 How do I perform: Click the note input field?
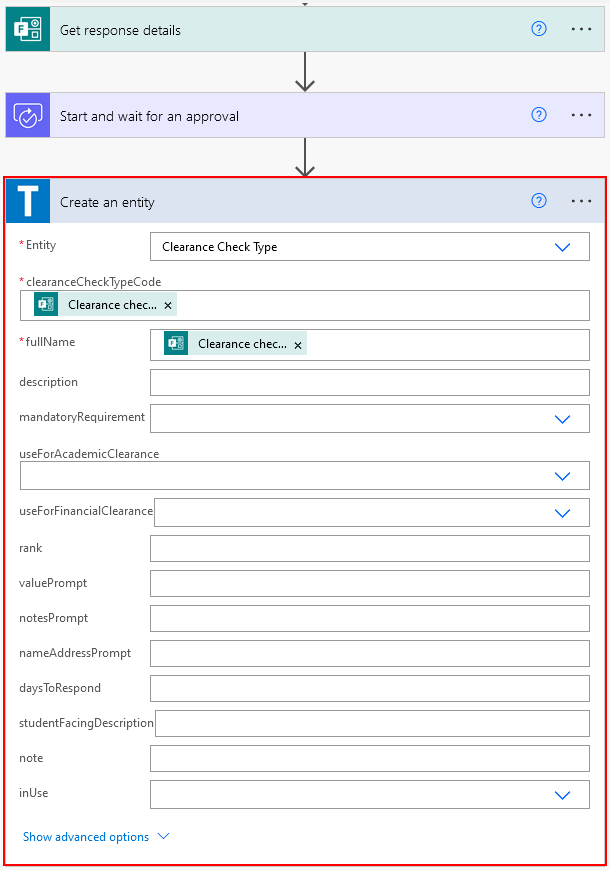click(370, 758)
